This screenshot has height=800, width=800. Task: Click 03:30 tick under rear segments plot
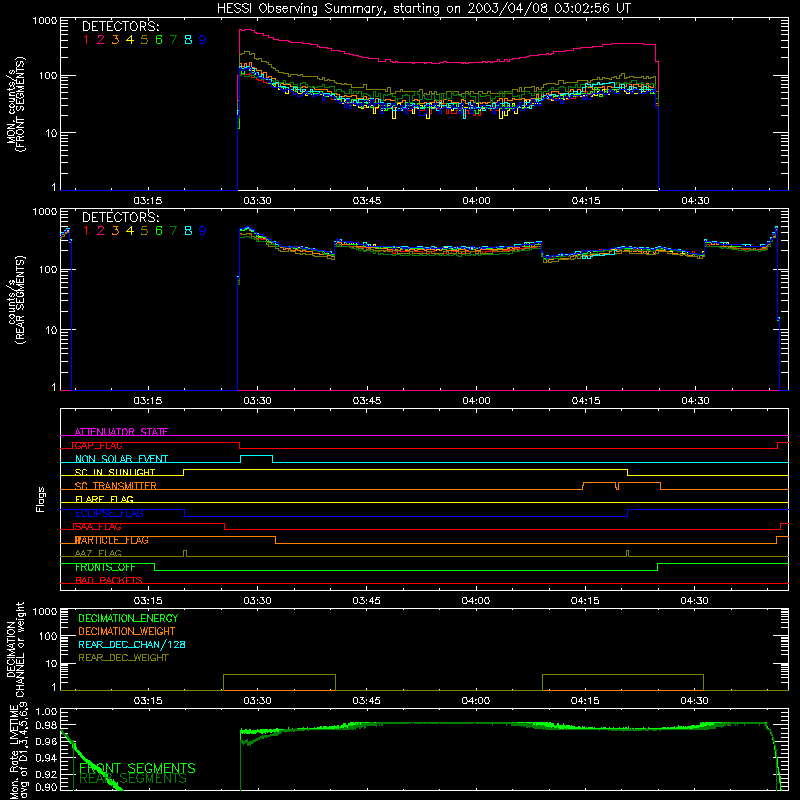click(257, 401)
